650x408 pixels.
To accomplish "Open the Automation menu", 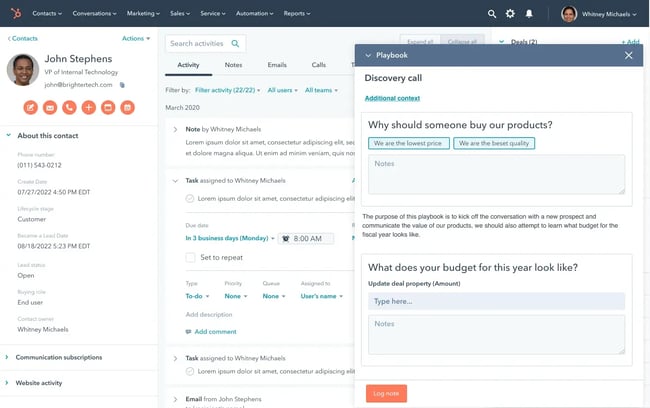I will (255, 13).
